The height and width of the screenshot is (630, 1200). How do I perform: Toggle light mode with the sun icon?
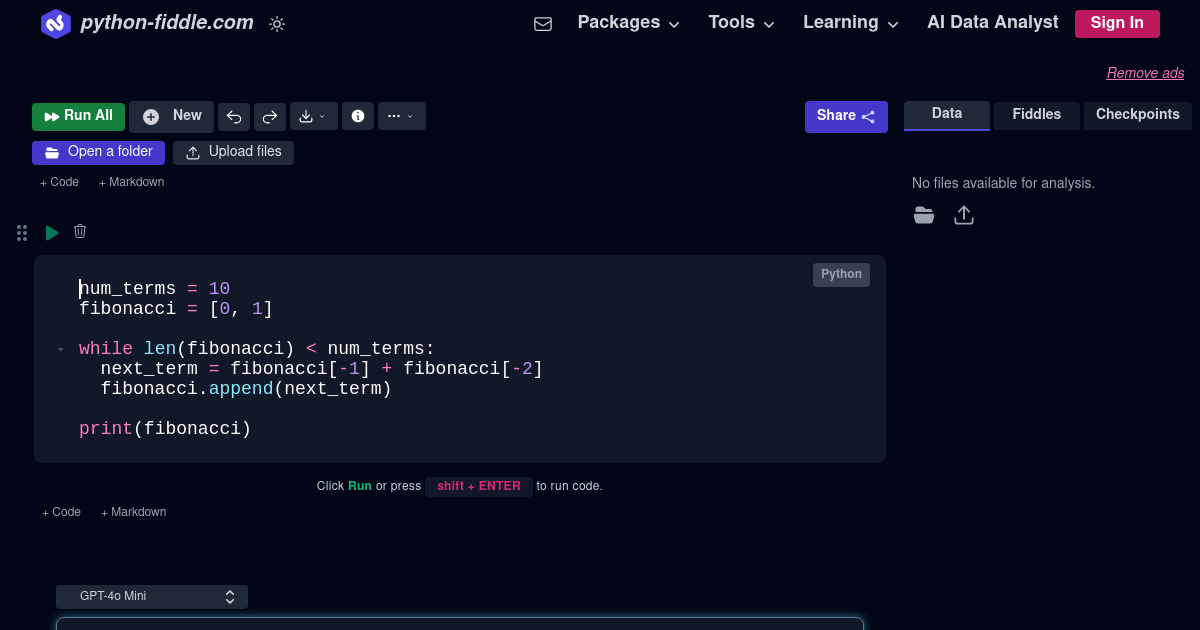point(276,24)
